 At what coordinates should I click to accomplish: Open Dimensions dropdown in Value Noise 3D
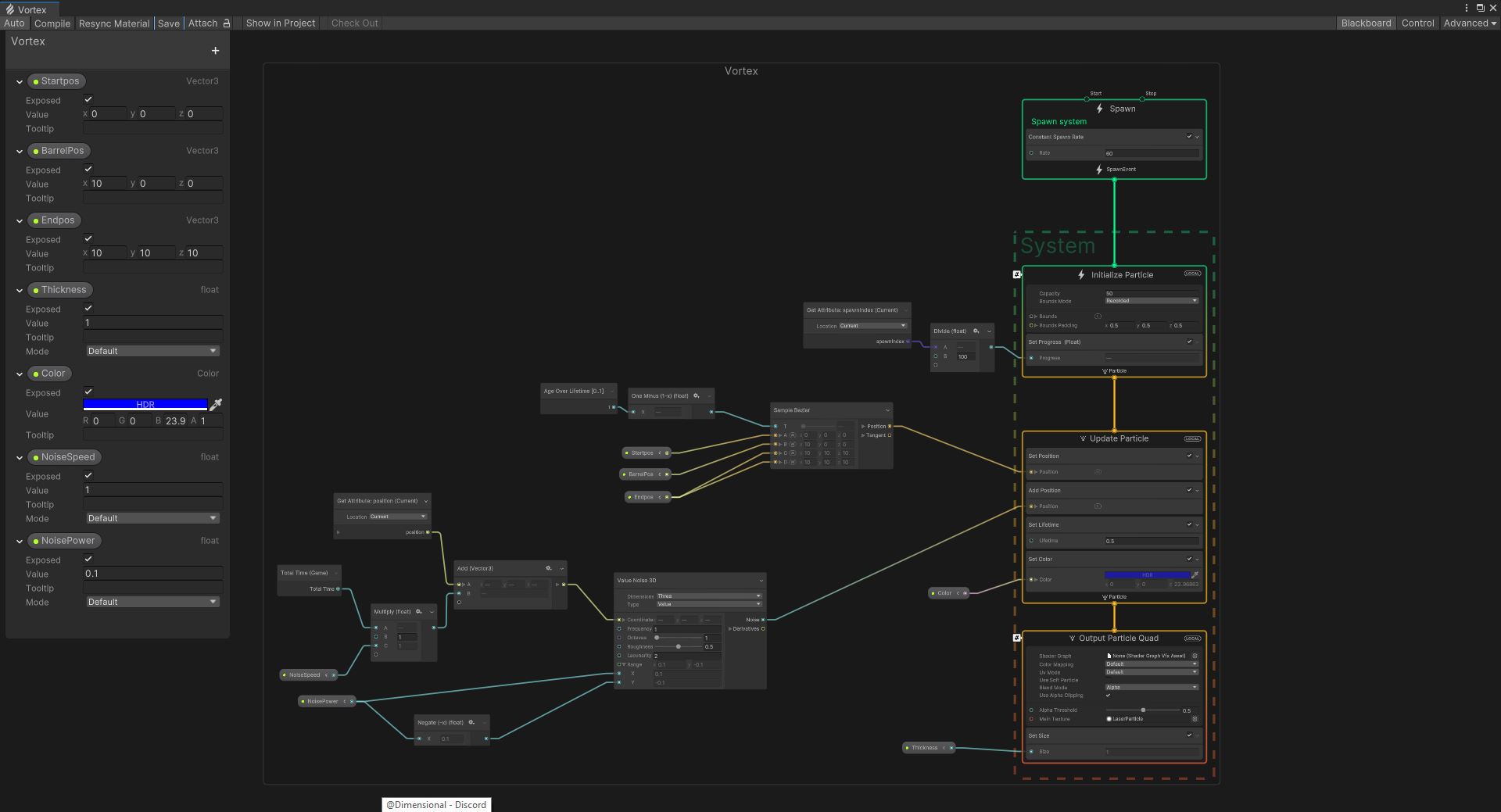click(x=708, y=596)
